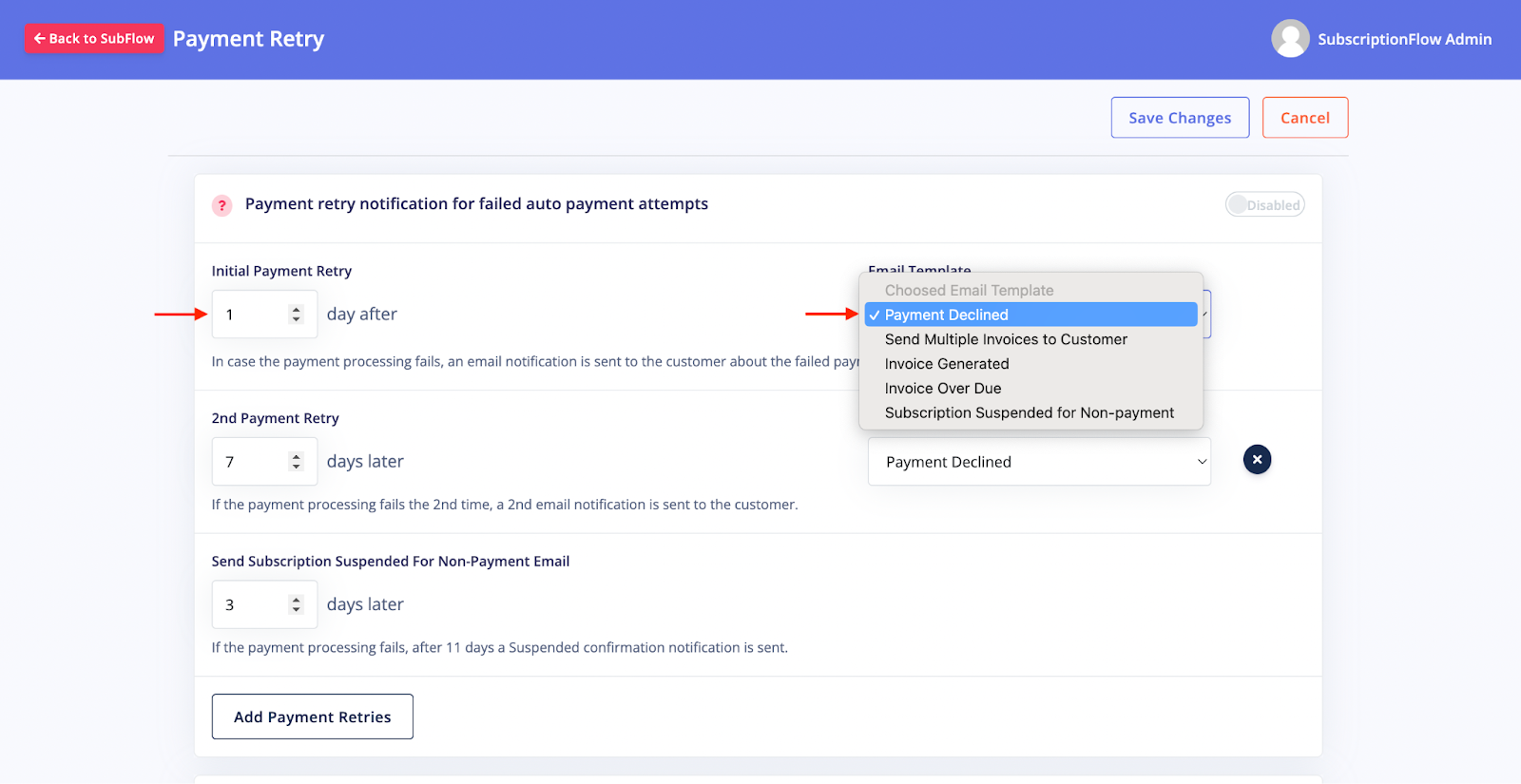1521x784 pixels.
Task: Cancel the payment retry edits
Action: (x=1304, y=118)
